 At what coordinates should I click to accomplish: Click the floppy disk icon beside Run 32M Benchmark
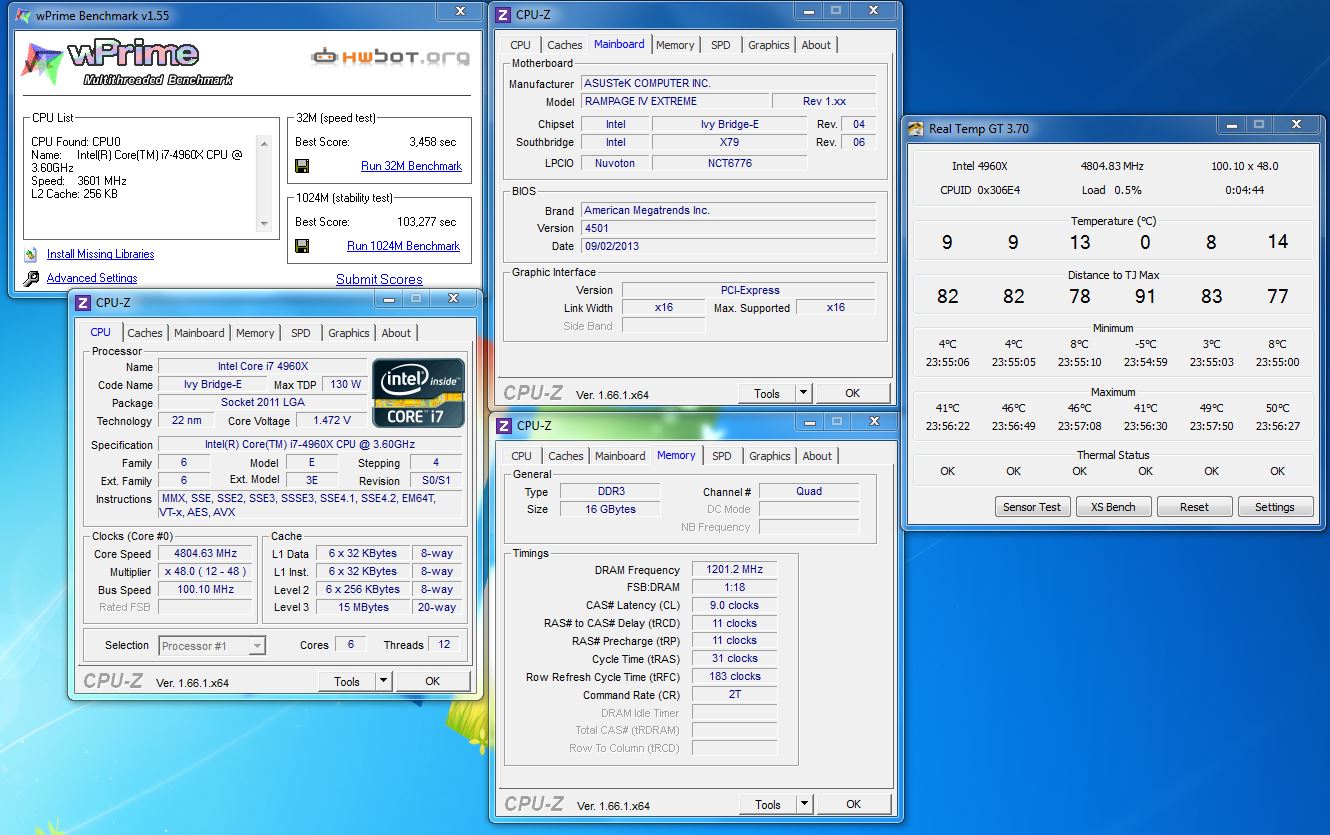(303, 166)
